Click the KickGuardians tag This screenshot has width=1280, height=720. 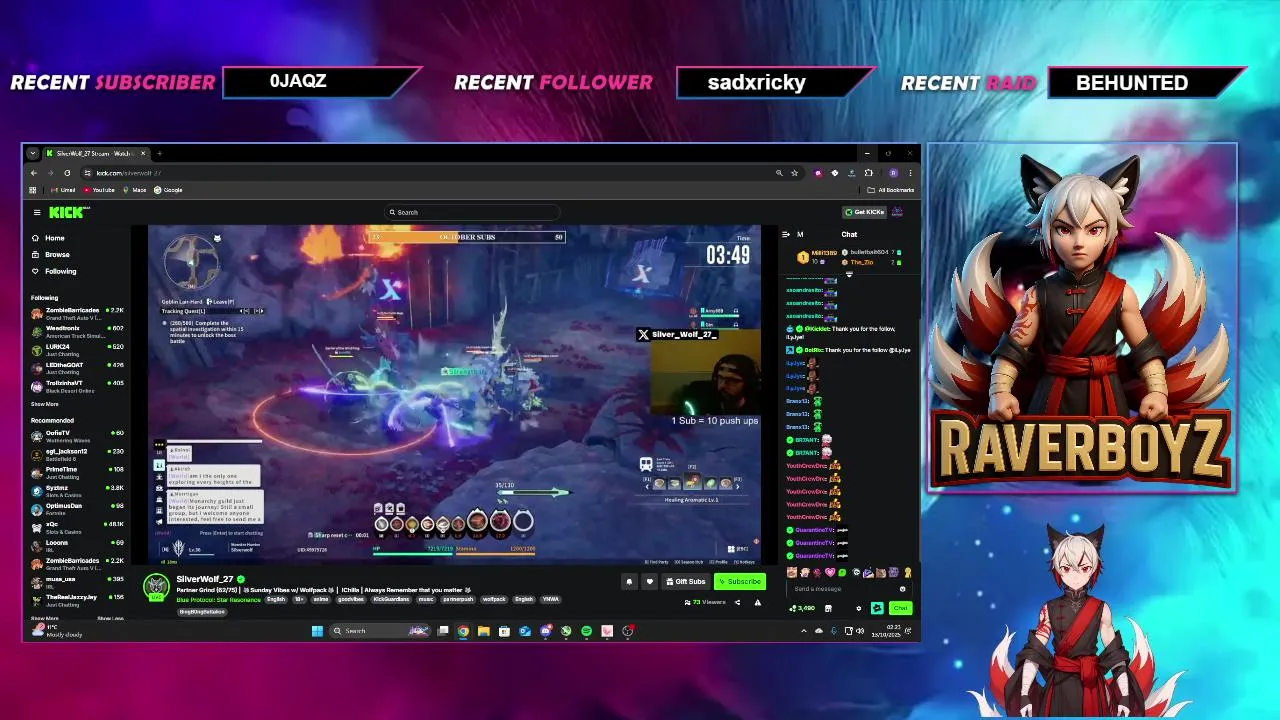click(x=392, y=599)
